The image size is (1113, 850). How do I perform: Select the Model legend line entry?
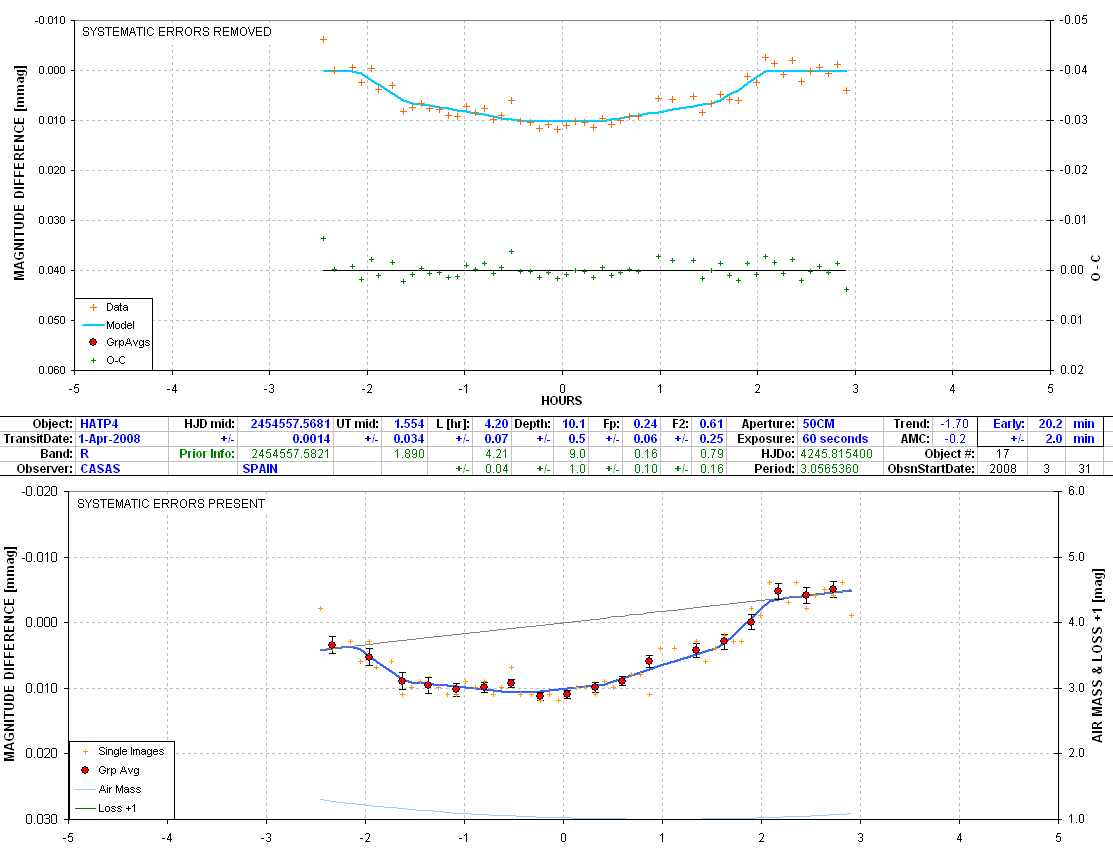point(109,325)
